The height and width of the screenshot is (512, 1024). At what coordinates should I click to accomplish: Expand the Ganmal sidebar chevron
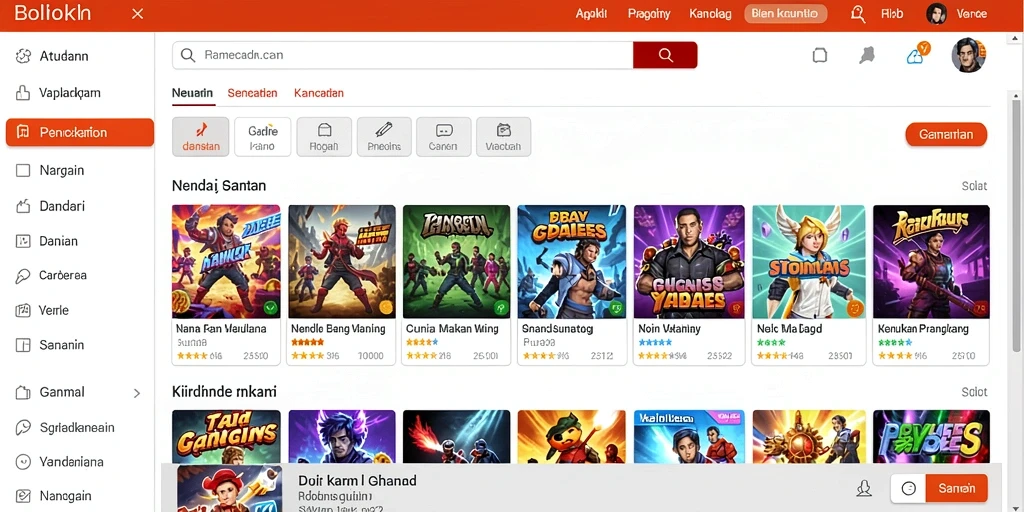point(136,393)
